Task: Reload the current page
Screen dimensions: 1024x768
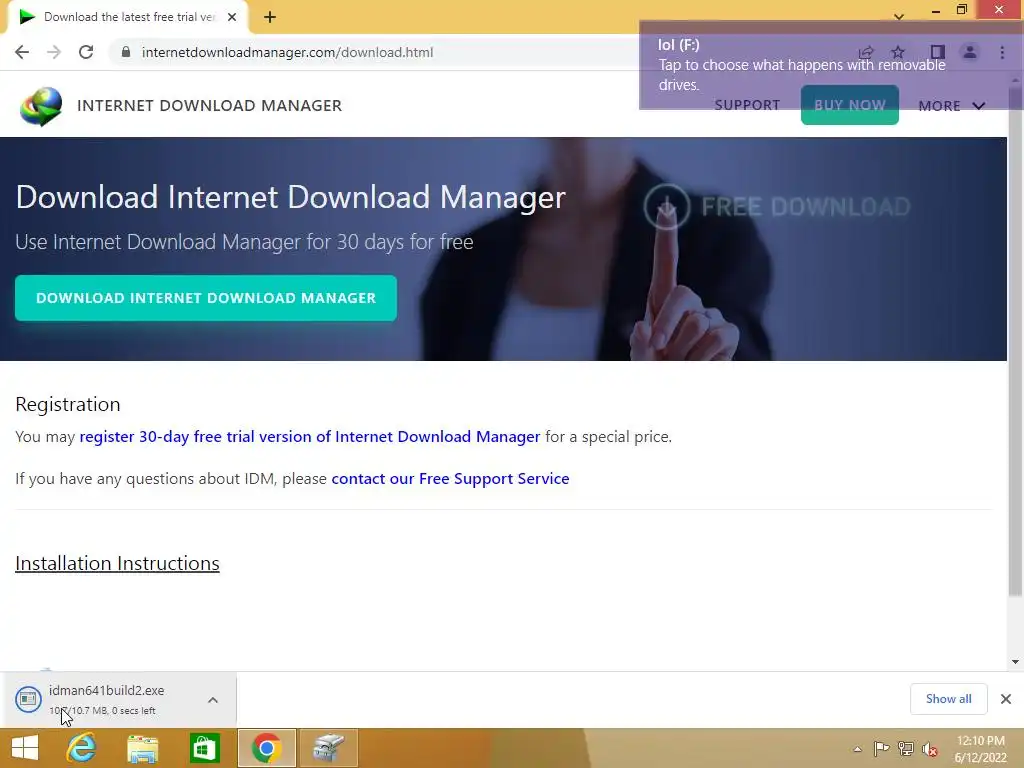Action: click(86, 52)
